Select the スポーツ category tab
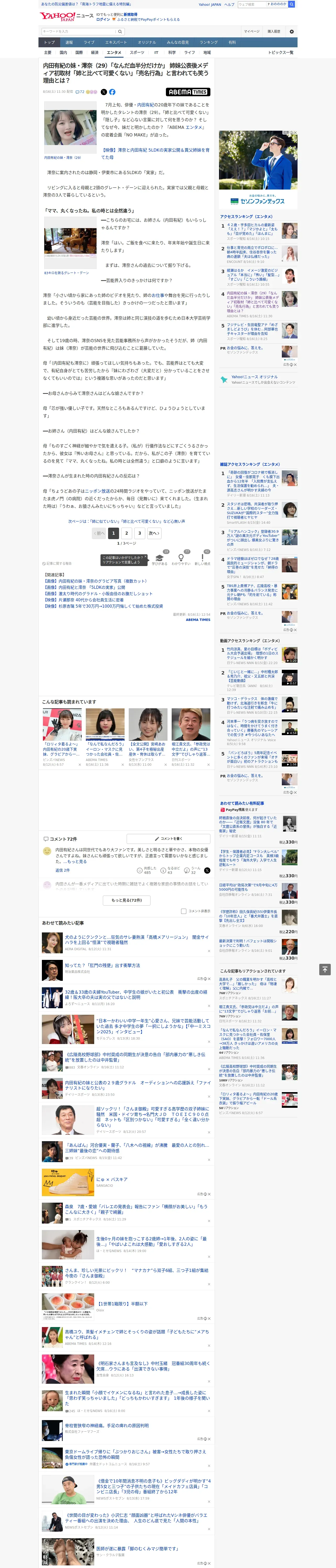Image resolution: width=336 pixels, height=1568 pixels. (x=137, y=52)
